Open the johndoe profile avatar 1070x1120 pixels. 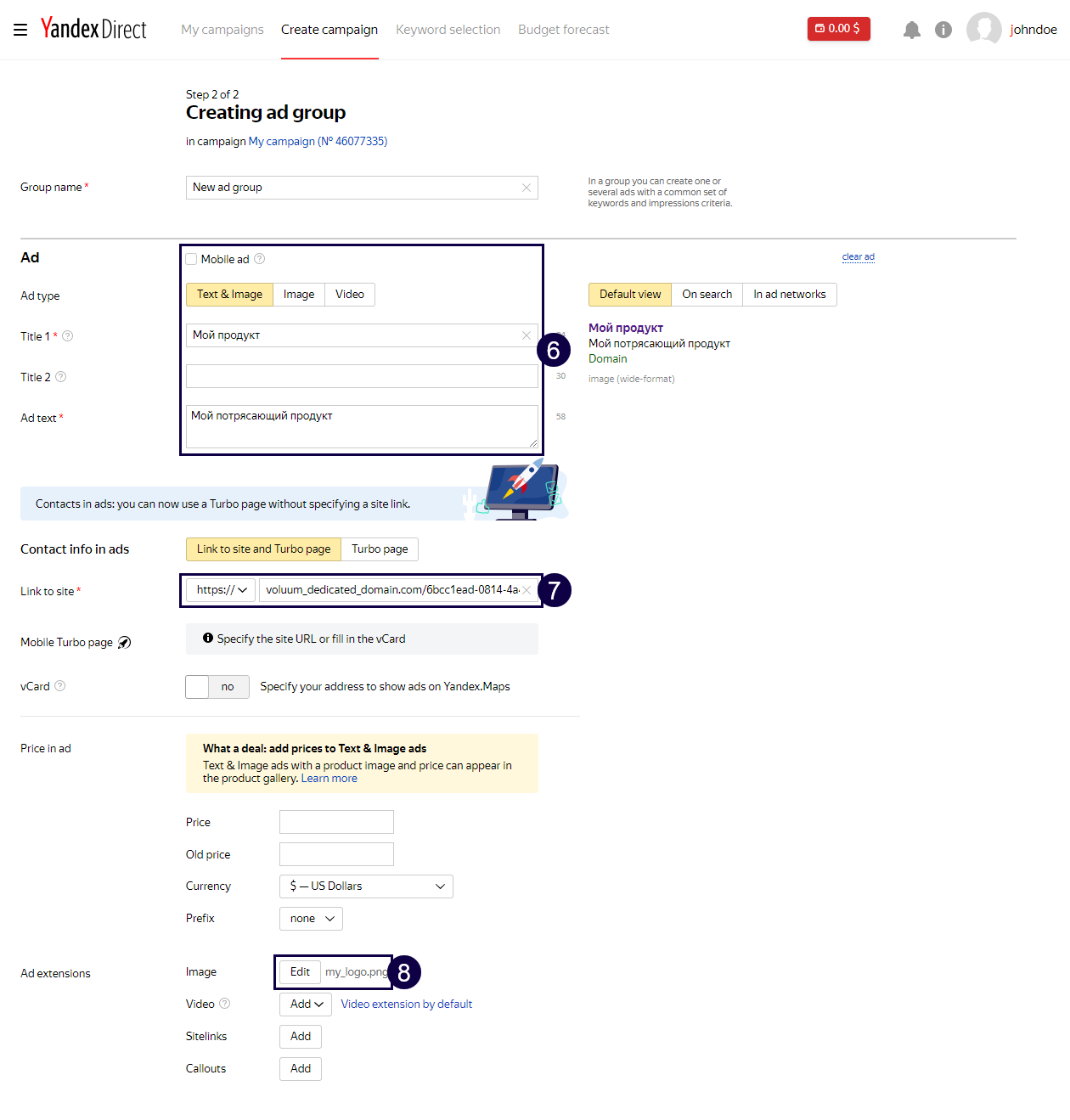click(984, 30)
